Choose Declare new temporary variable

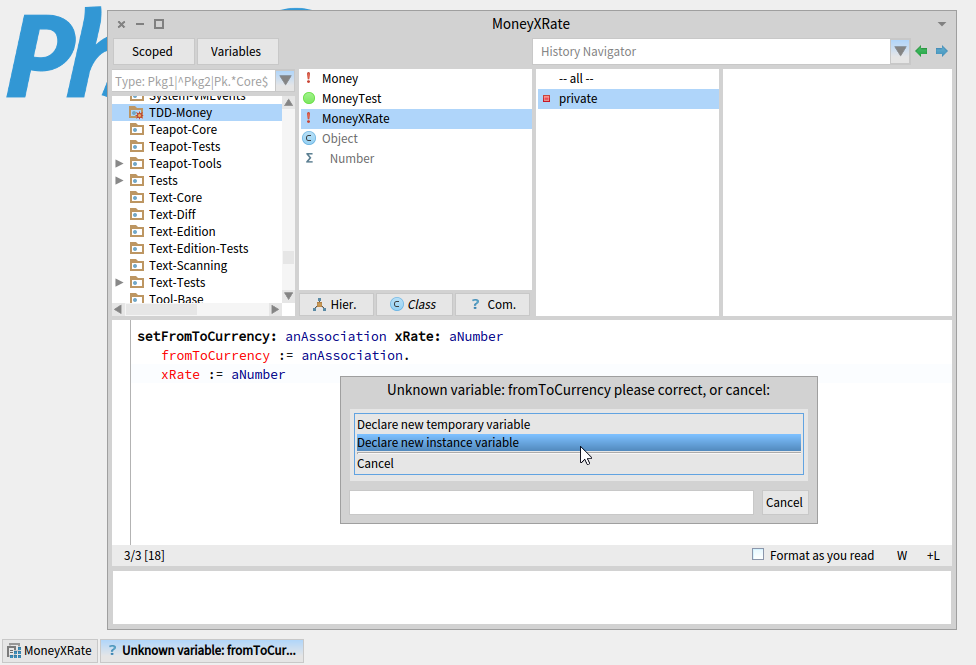pos(578,425)
